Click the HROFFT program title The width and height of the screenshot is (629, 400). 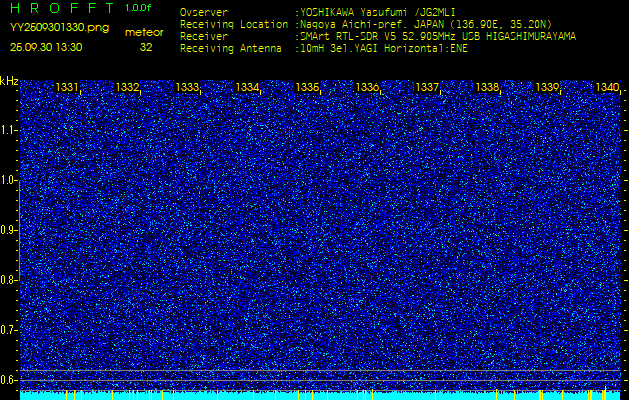[x=62, y=8]
